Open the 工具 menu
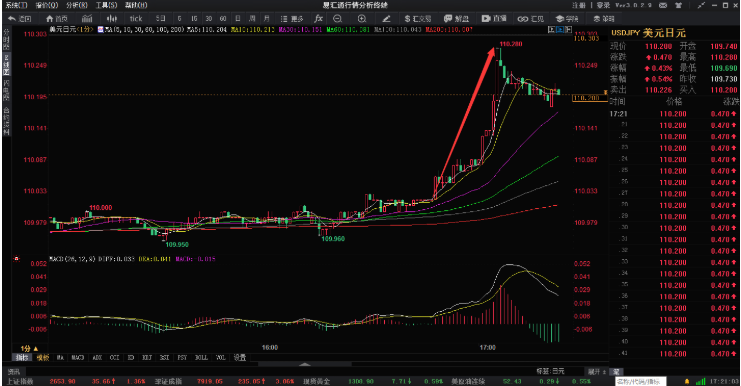 click(106, 5)
